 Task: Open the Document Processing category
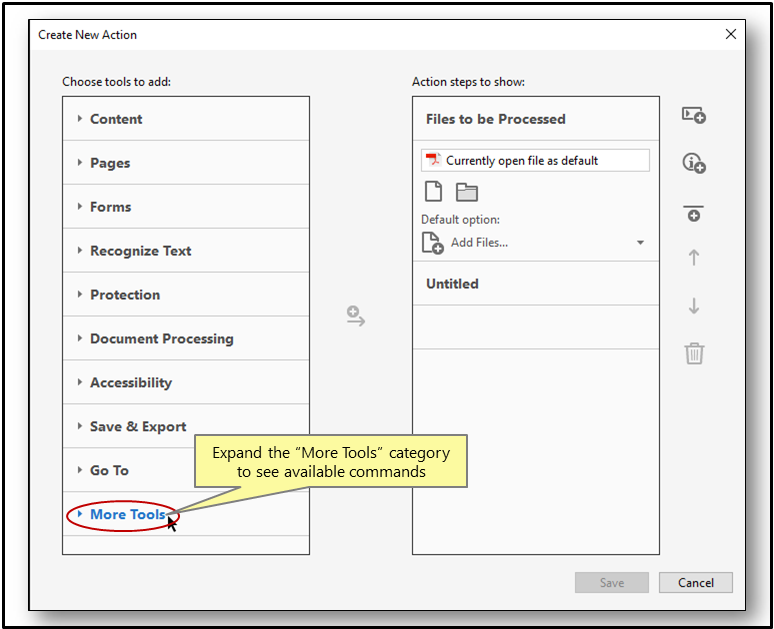tap(161, 339)
